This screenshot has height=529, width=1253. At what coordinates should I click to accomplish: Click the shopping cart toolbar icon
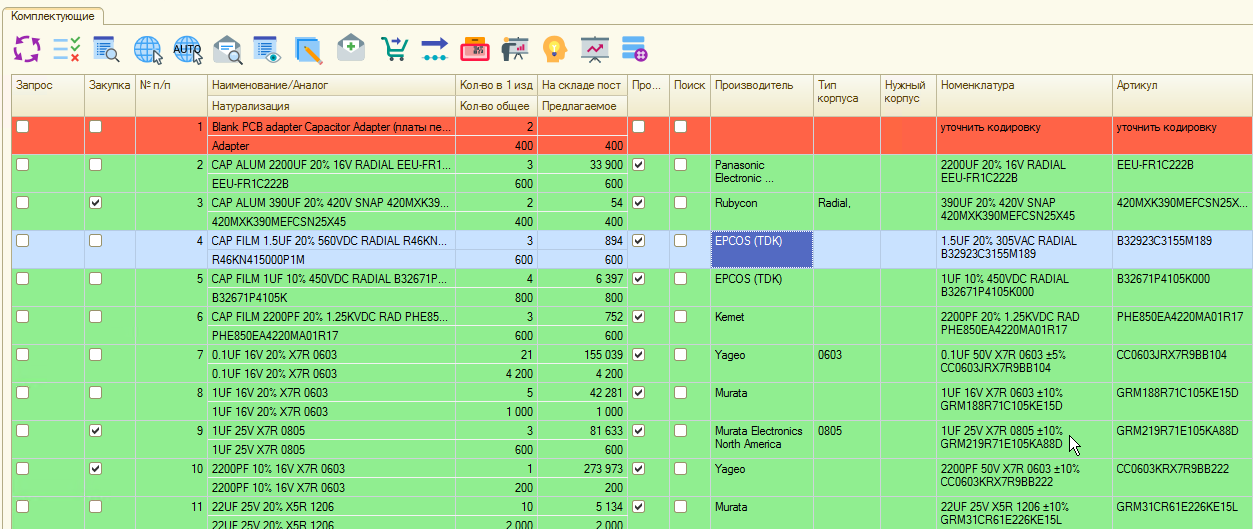(x=395, y=48)
